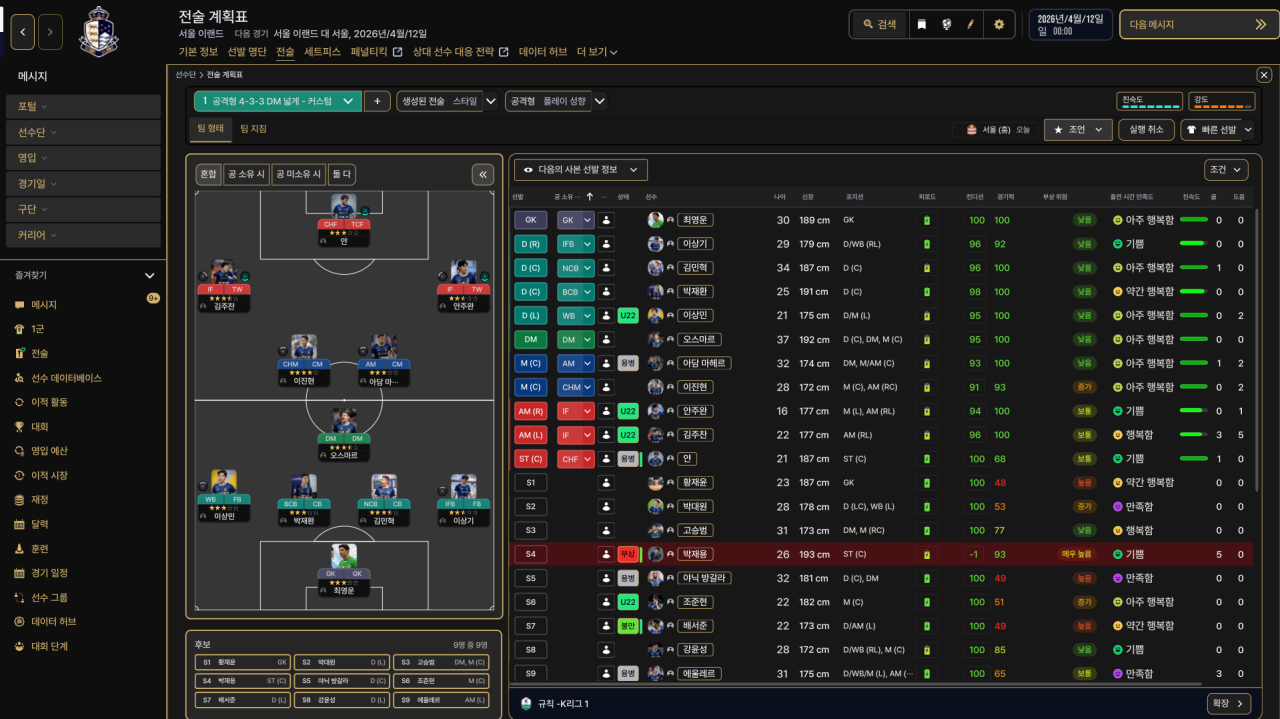Screen dimensions: 1280x719
Task: Open 선수 데이터베이스 in the sidebar
Action: click(66, 378)
